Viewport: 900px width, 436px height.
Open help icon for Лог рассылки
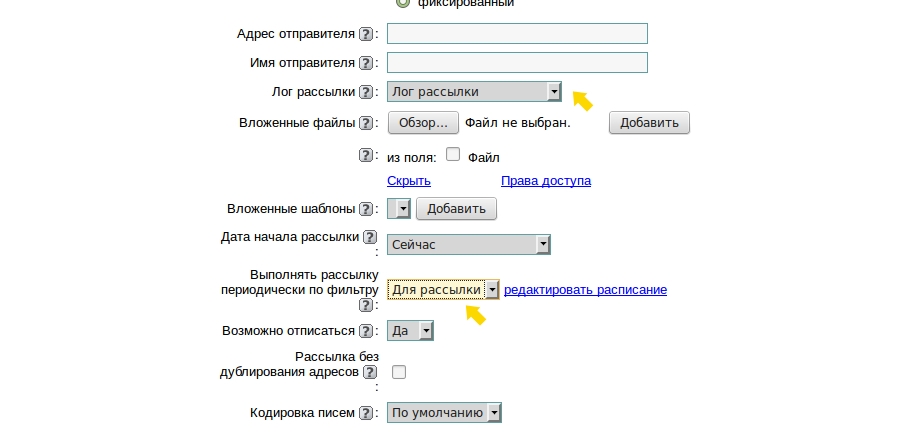tap(366, 93)
